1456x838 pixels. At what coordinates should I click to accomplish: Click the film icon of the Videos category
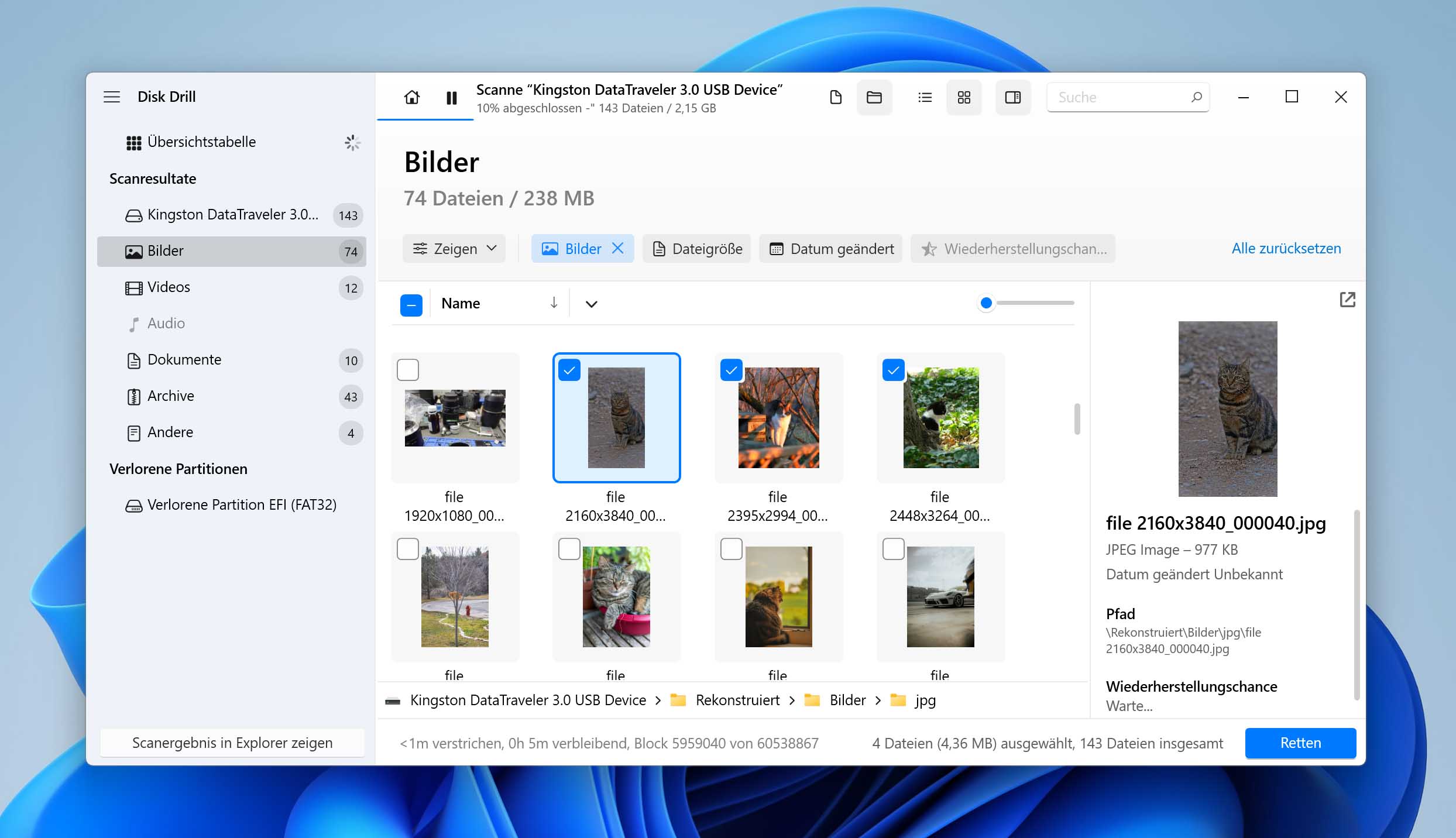coord(133,288)
